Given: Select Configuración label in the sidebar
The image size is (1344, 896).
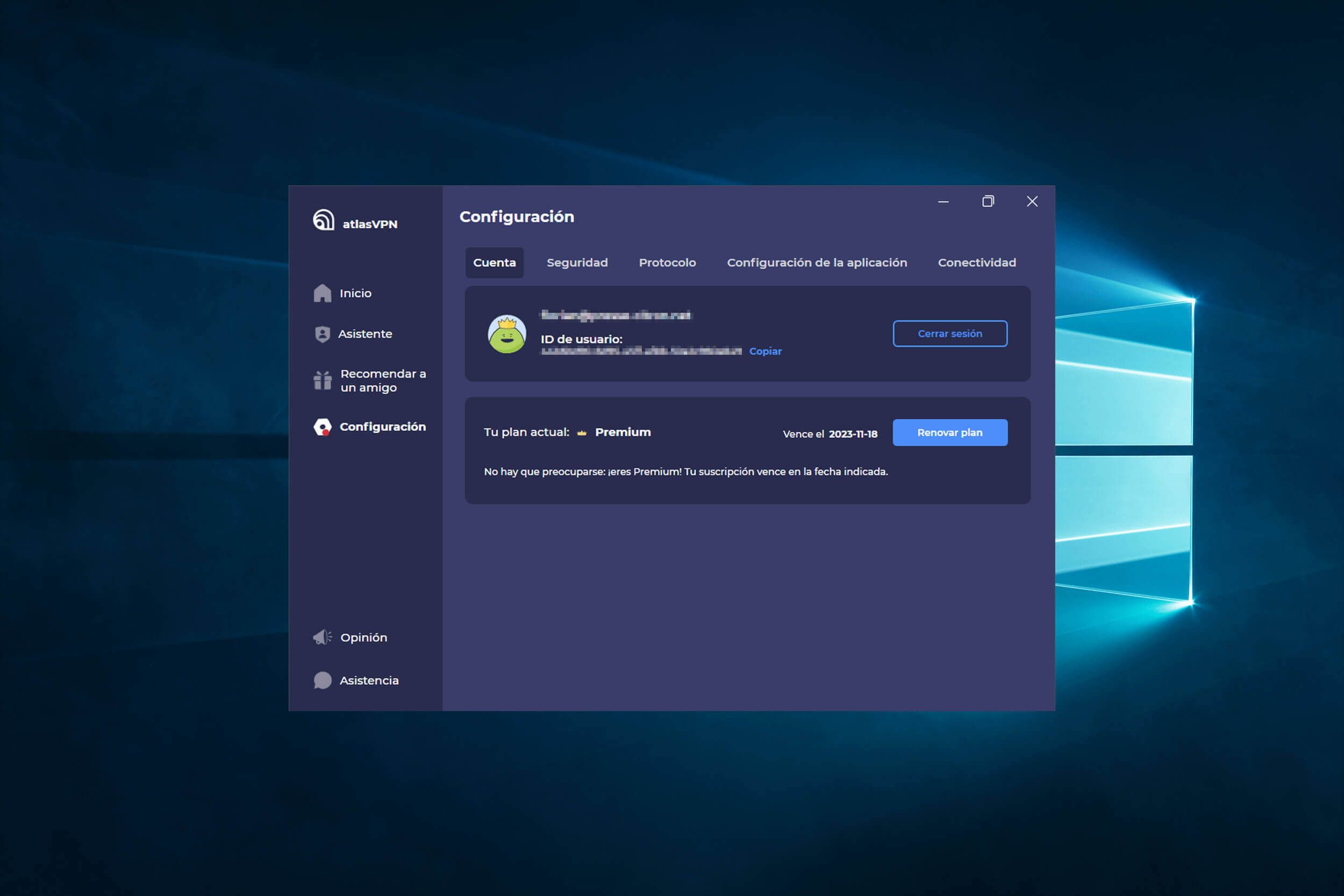Looking at the screenshot, I should pyautogui.click(x=383, y=427).
